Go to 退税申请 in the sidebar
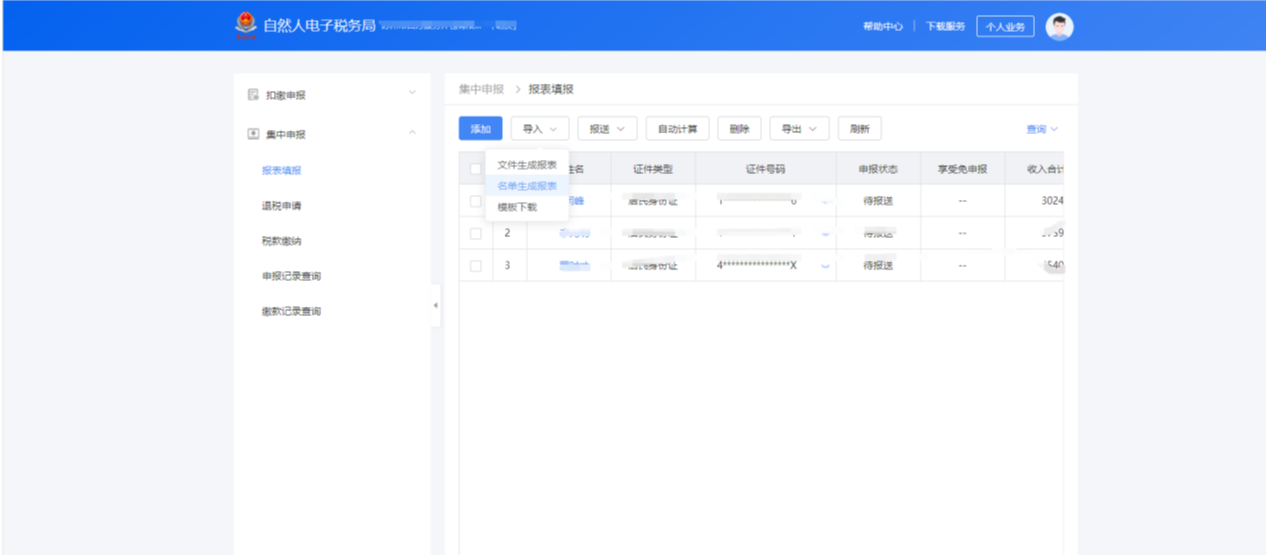Screen dimensions: 1267x555 [282, 206]
